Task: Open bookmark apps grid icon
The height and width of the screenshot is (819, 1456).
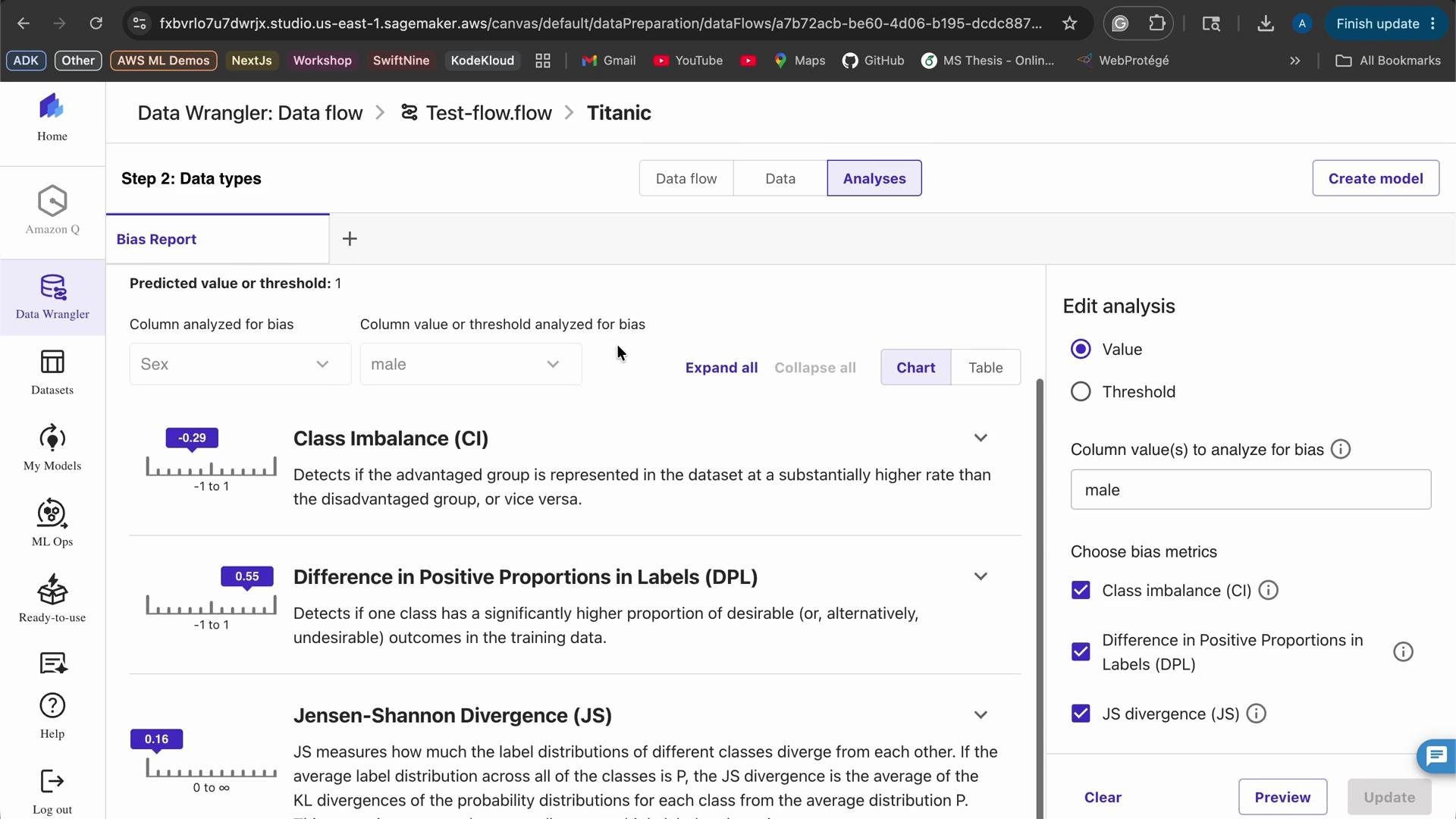Action: [x=543, y=61]
